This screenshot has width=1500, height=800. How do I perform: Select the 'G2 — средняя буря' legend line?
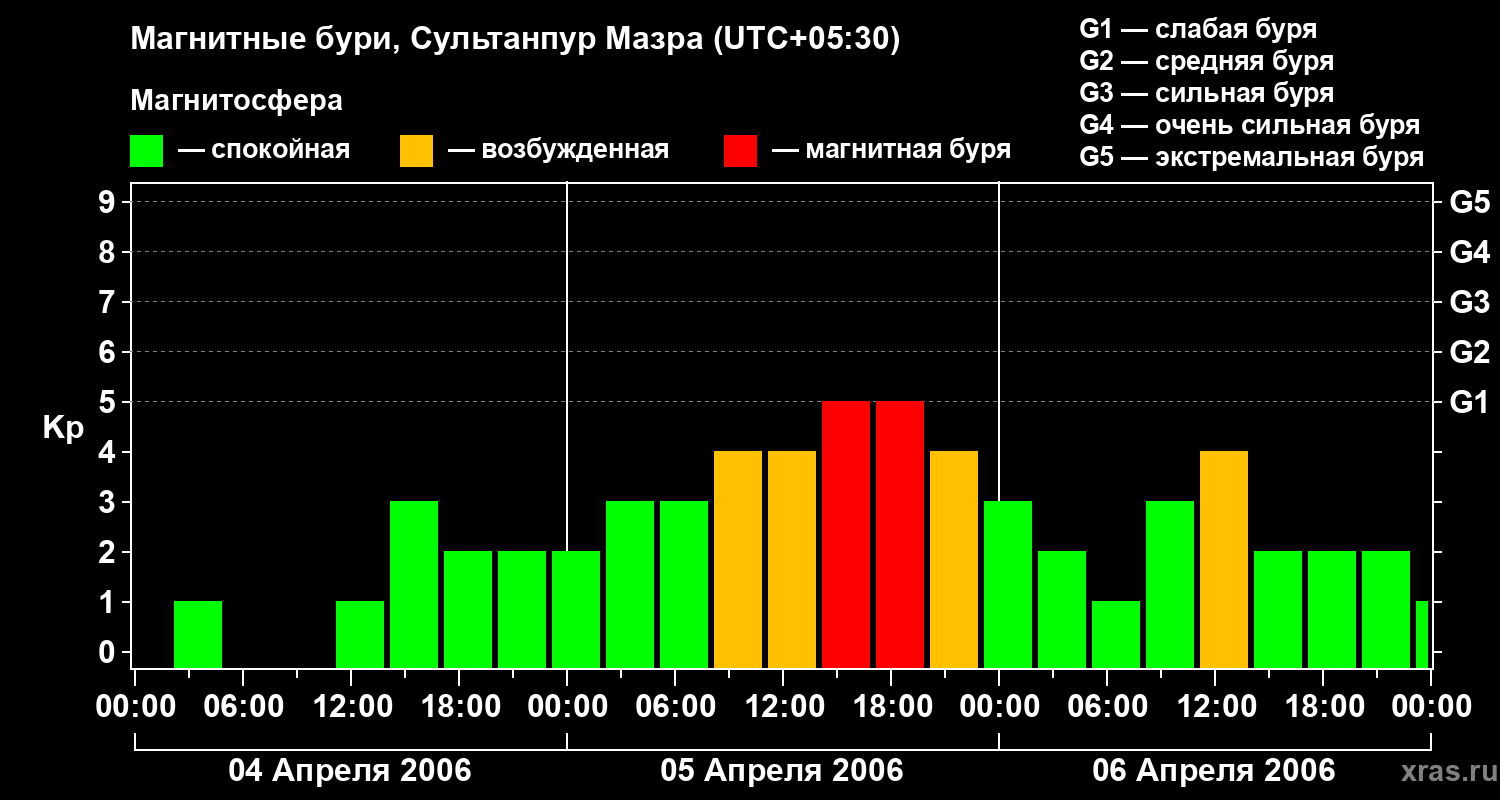click(1207, 61)
